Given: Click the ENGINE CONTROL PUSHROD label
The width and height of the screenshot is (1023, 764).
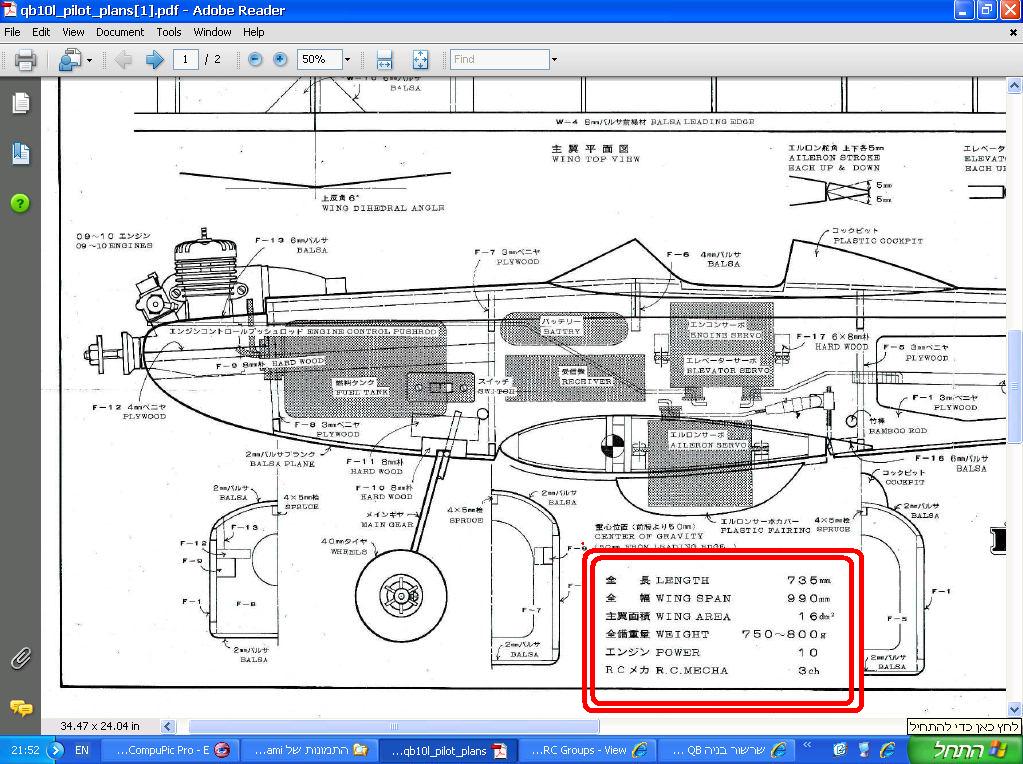Looking at the screenshot, I should coord(371,331).
